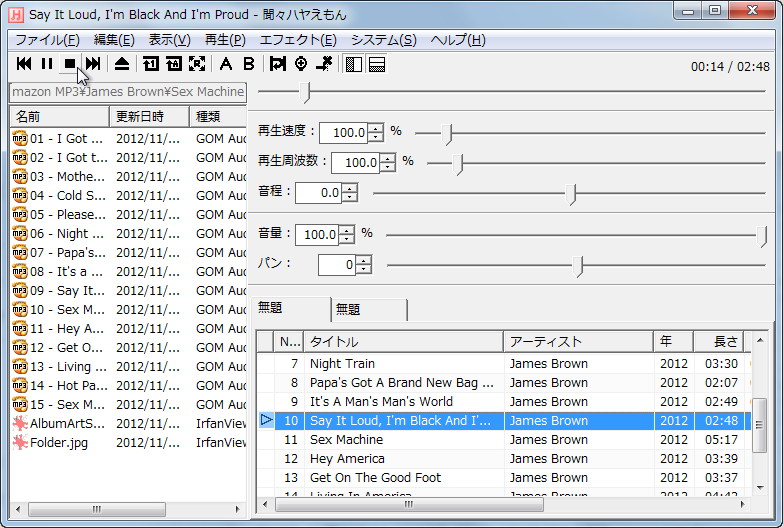This screenshot has width=783, height=528.
Task: Sort the playlist by アーティスト column header
Action: pos(579,342)
